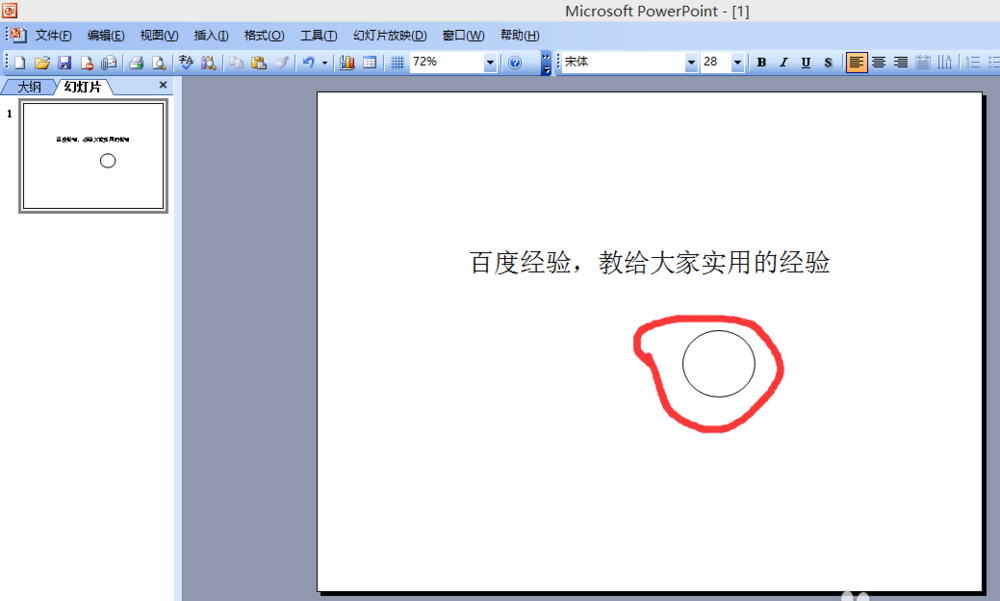This screenshot has height=601, width=1000.
Task: Open the Research icon with books and magnifier
Action: (208, 63)
